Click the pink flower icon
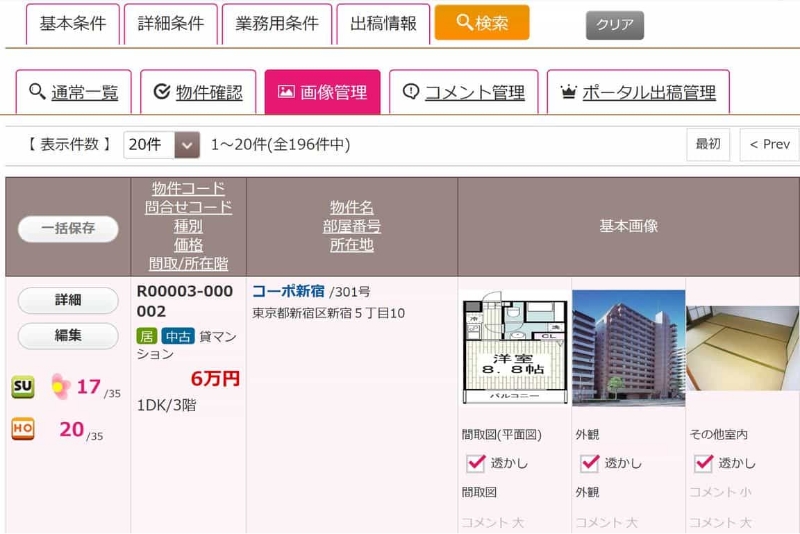The image size is (800, 534). click(x=61, y=385)
